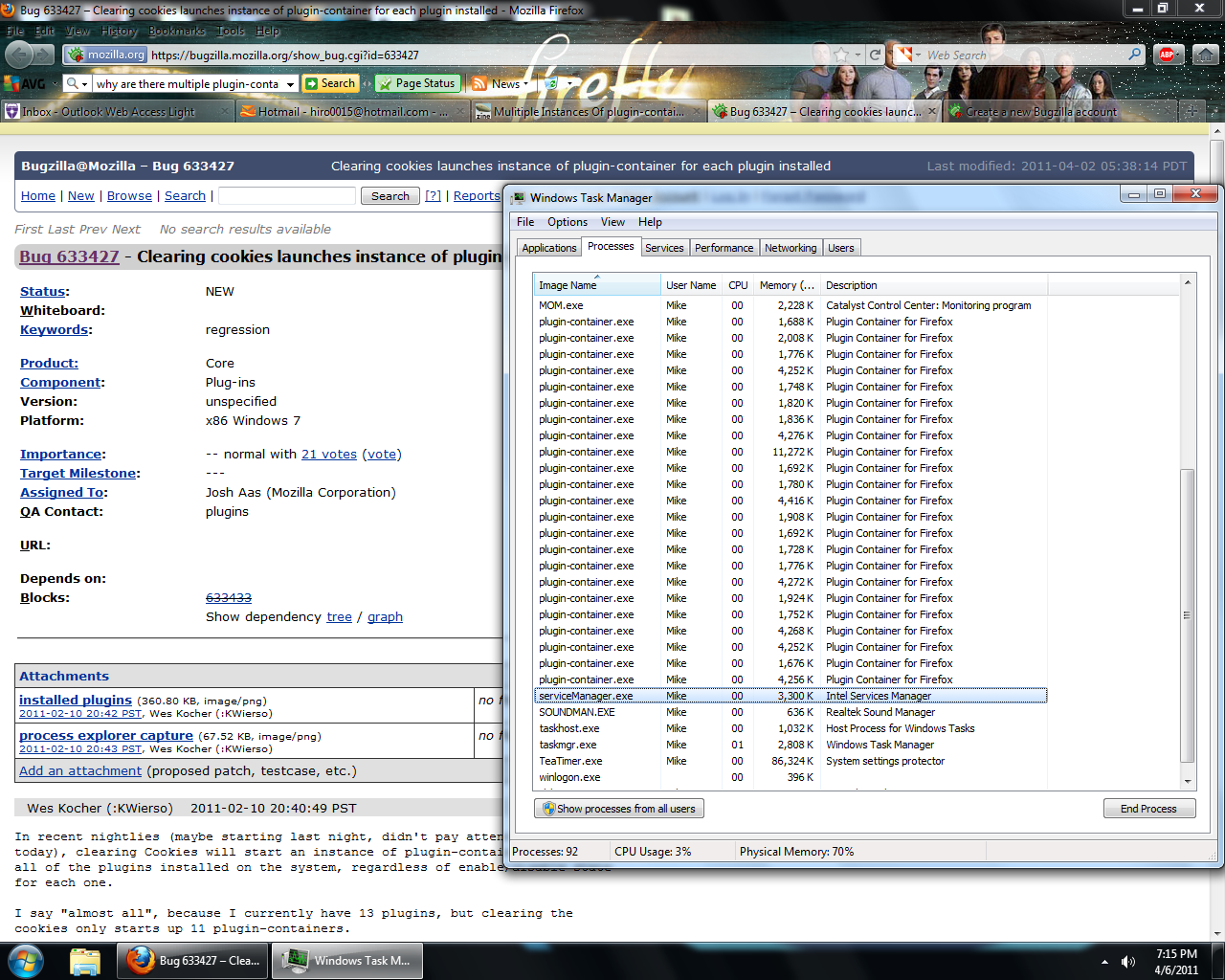This screenshot has width=1225, height=980.
Task: Switch to the Performance tab in Task Manager
Action: 724,248
